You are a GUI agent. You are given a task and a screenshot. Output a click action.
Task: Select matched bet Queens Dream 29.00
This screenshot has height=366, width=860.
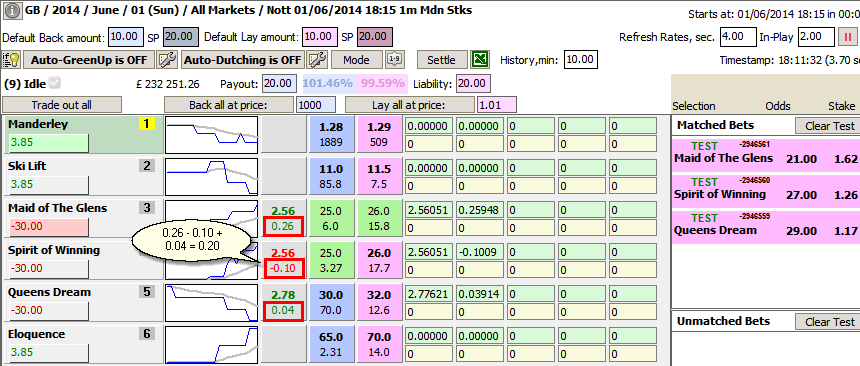click(766, 226)
